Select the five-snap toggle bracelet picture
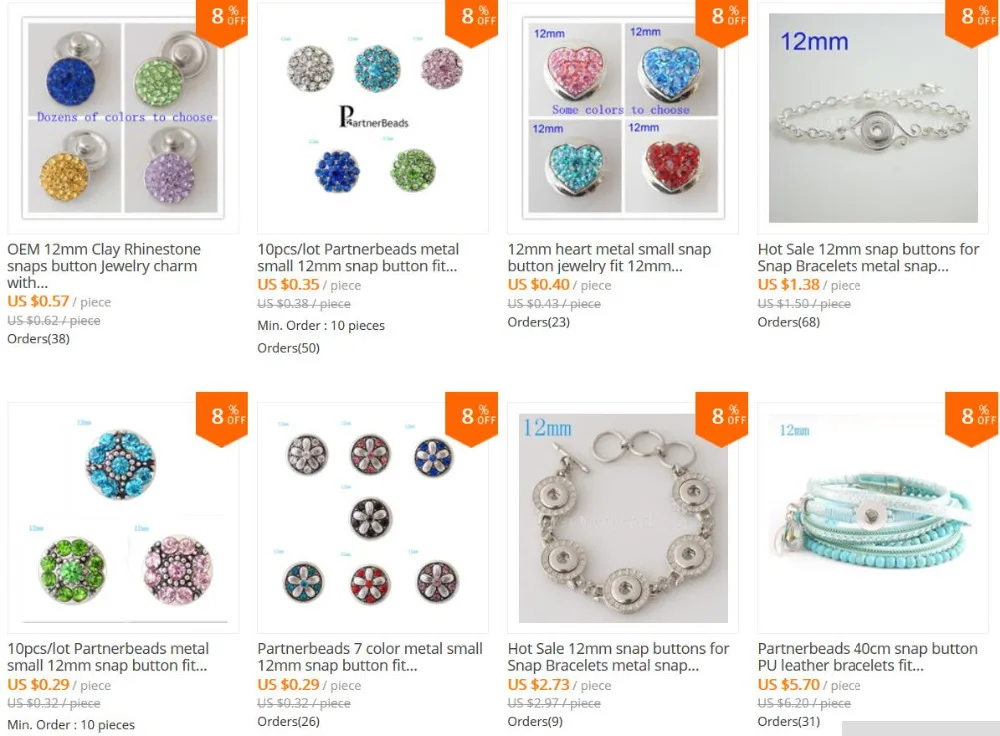The width and height of the screenshot is (1000, 736). pos(623,518)
